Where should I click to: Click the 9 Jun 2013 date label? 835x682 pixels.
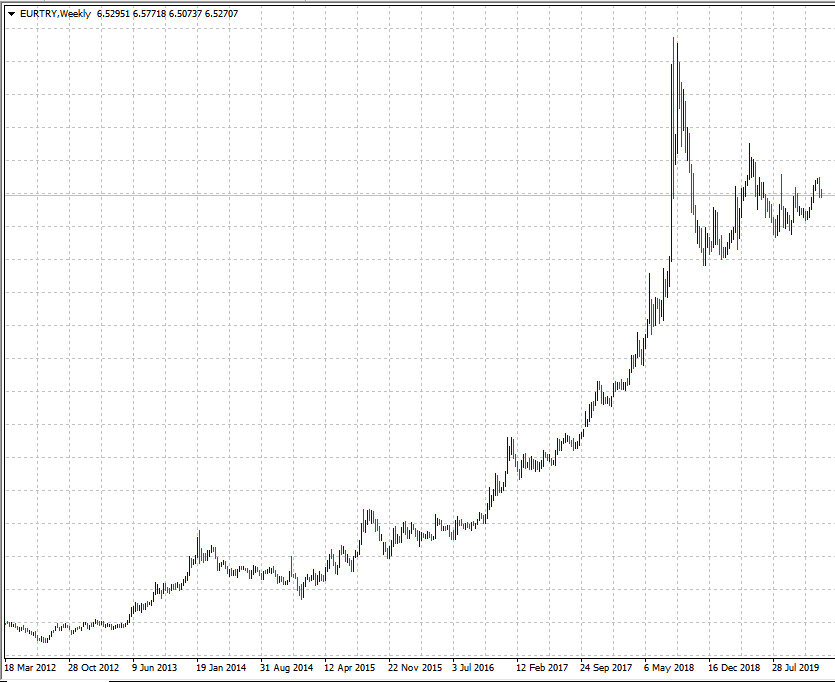coord(154,668)
